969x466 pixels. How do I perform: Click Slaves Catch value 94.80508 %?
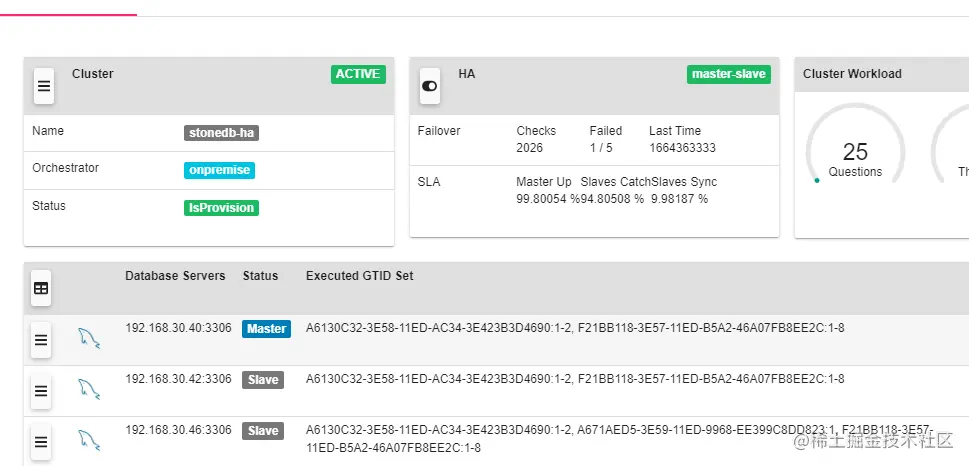[x=612, y=199]
